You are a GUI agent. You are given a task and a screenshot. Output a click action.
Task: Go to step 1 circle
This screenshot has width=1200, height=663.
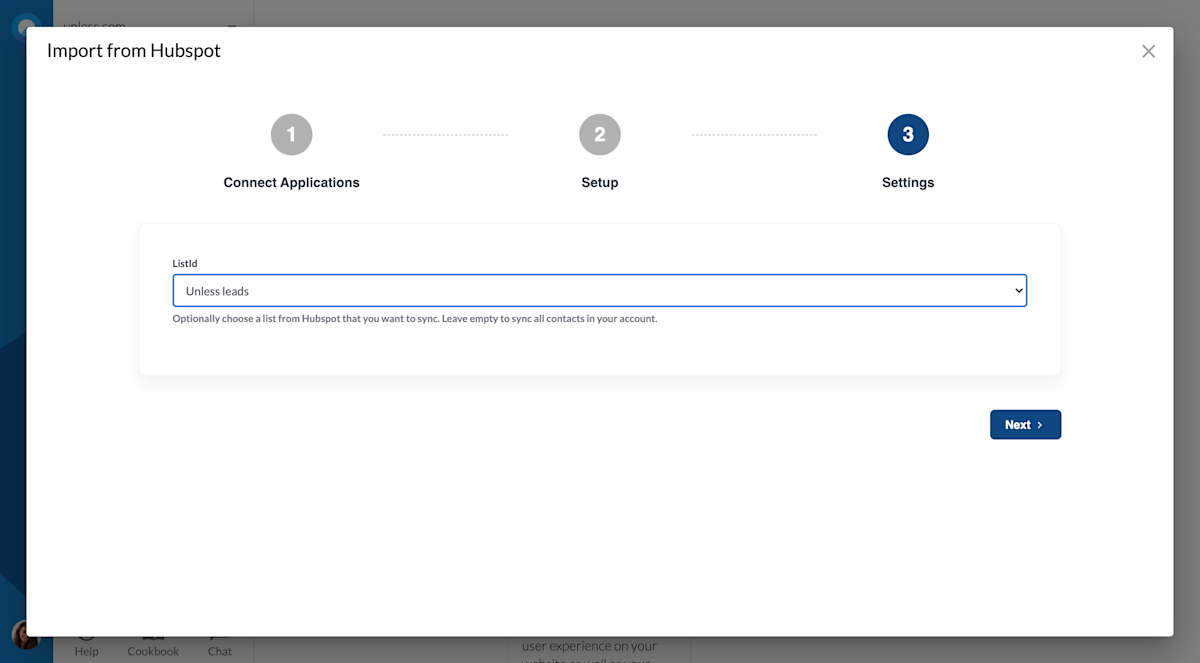[291, 134]
